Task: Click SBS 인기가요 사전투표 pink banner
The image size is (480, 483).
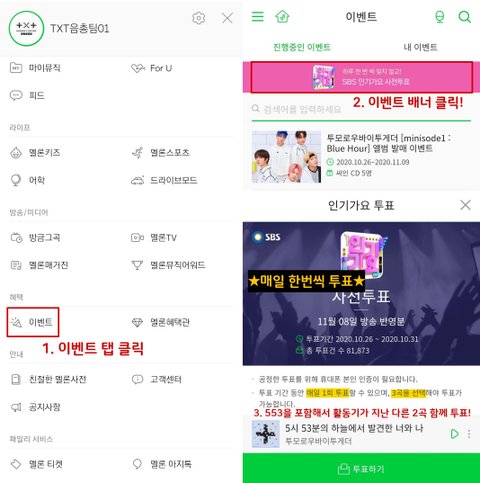Action: 362,77
